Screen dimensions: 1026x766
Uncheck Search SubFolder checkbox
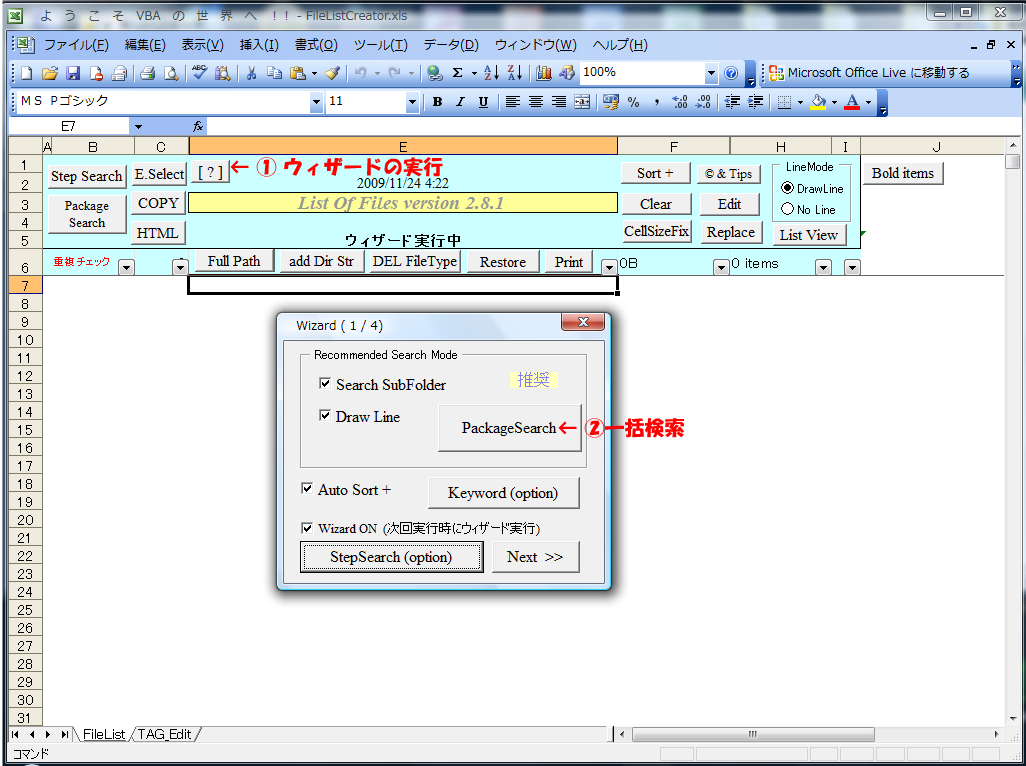pos(325,383)
